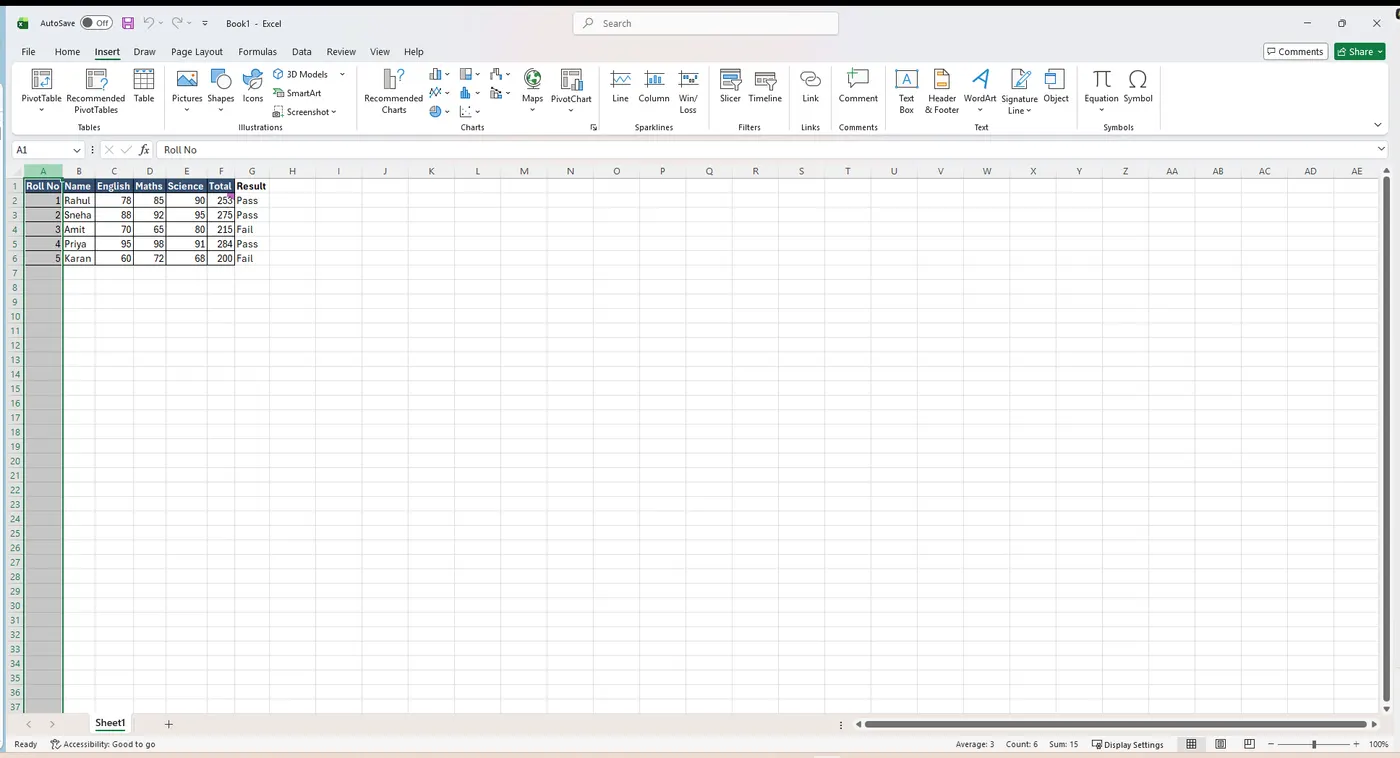Screen dimensions: 1400x758
Task: Open Customize Quick Access Toolbar dropdown
Action: click(x=205, y=23)
